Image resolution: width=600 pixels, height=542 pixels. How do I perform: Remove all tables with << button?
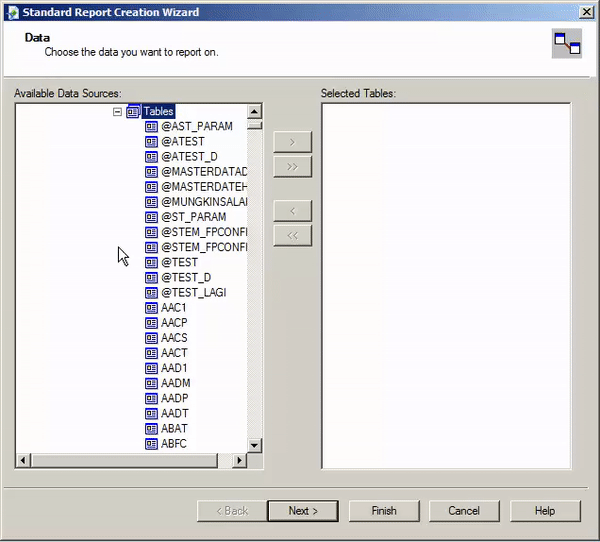click(293, 235)
